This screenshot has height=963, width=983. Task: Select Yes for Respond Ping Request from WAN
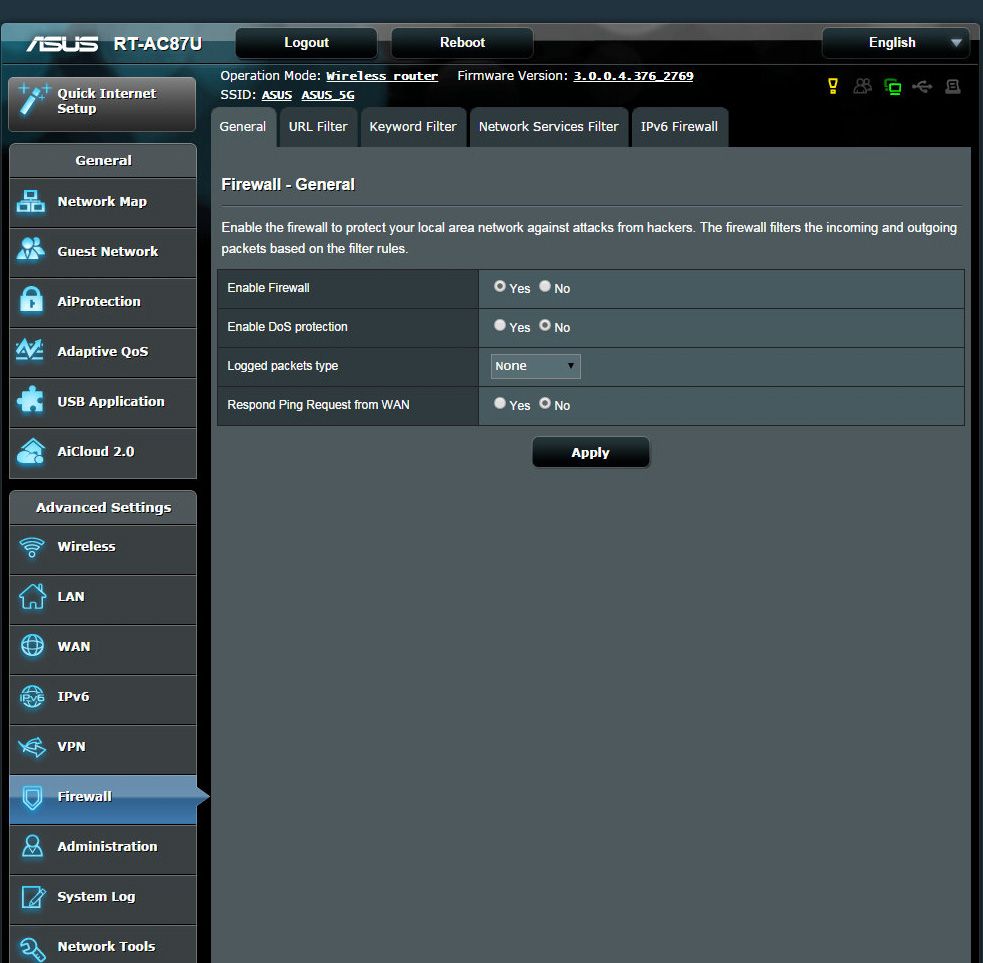[x=500, y=404]
